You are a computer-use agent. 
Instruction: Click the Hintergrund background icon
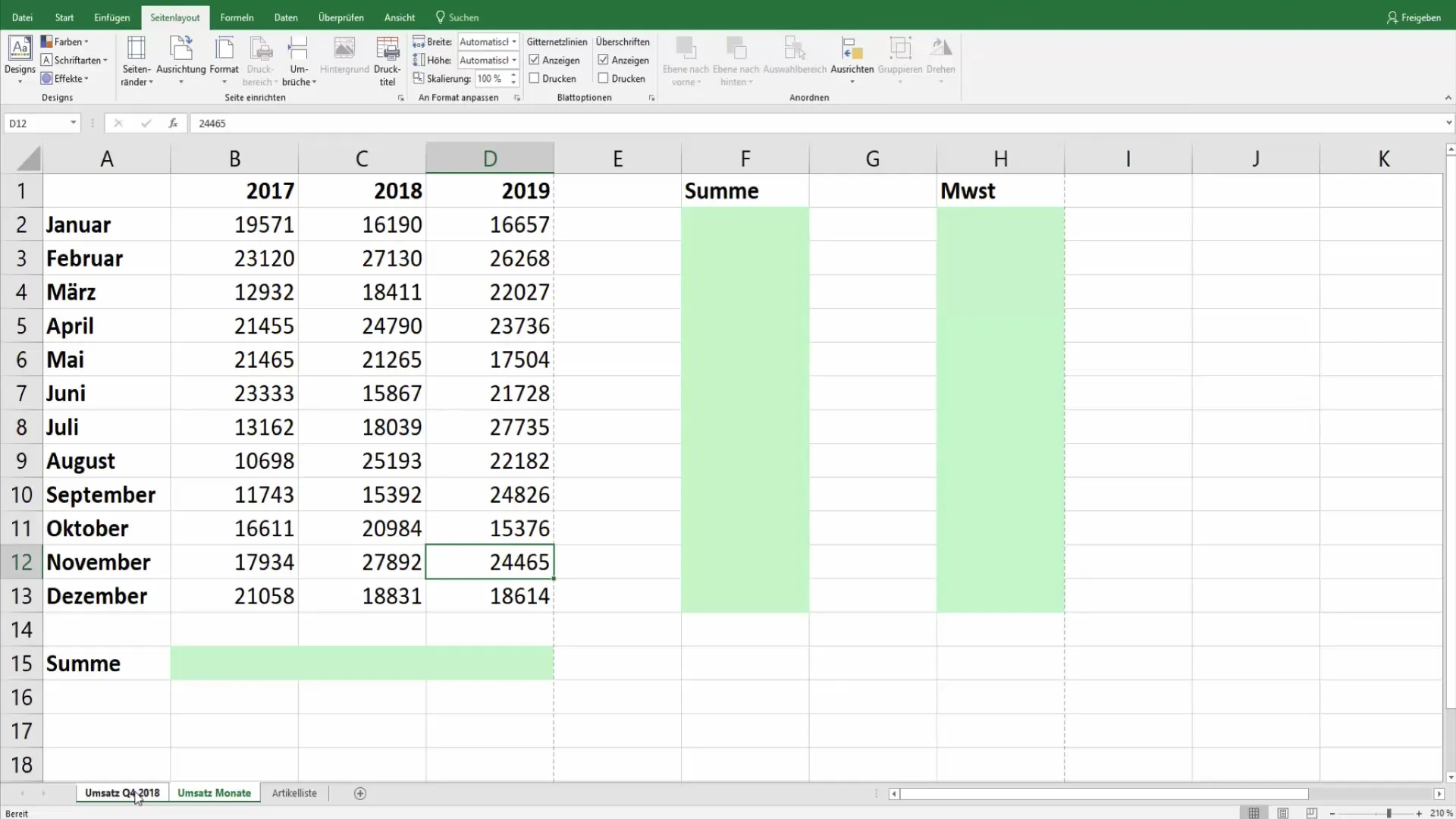click(344, 55)
